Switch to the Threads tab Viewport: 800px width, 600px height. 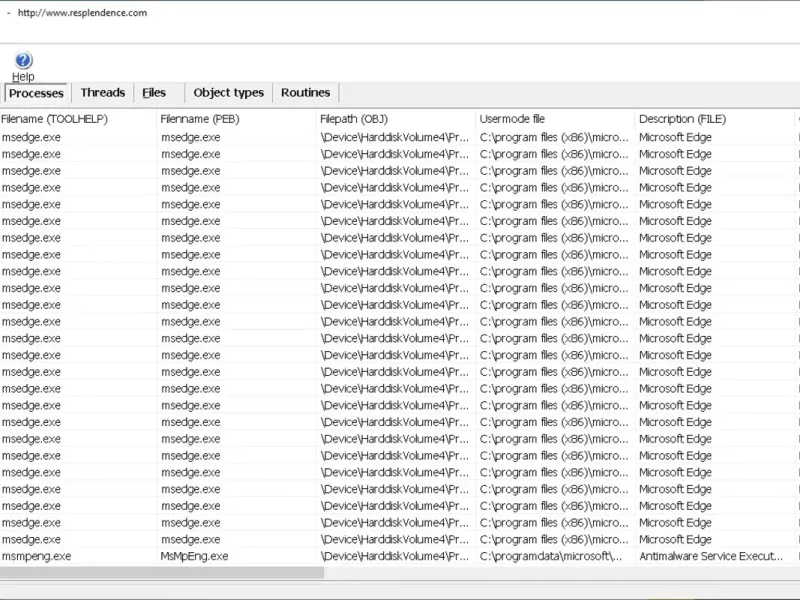tap(103, 93)
